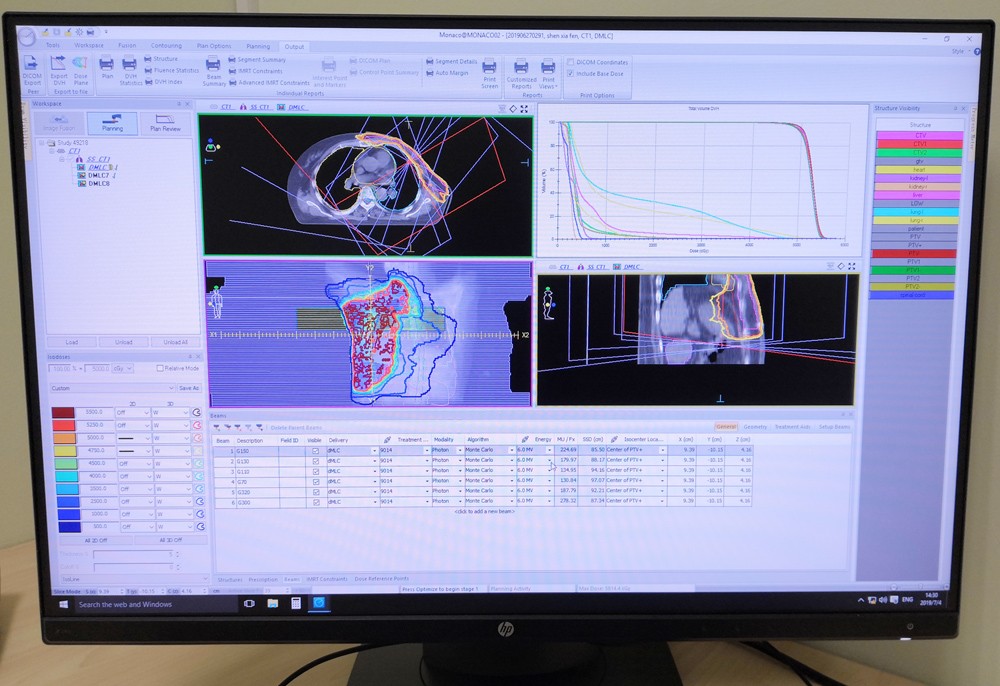Click the DVH Statistics report icon
The image size is (1000, 686).
click(x=131, y=68)
